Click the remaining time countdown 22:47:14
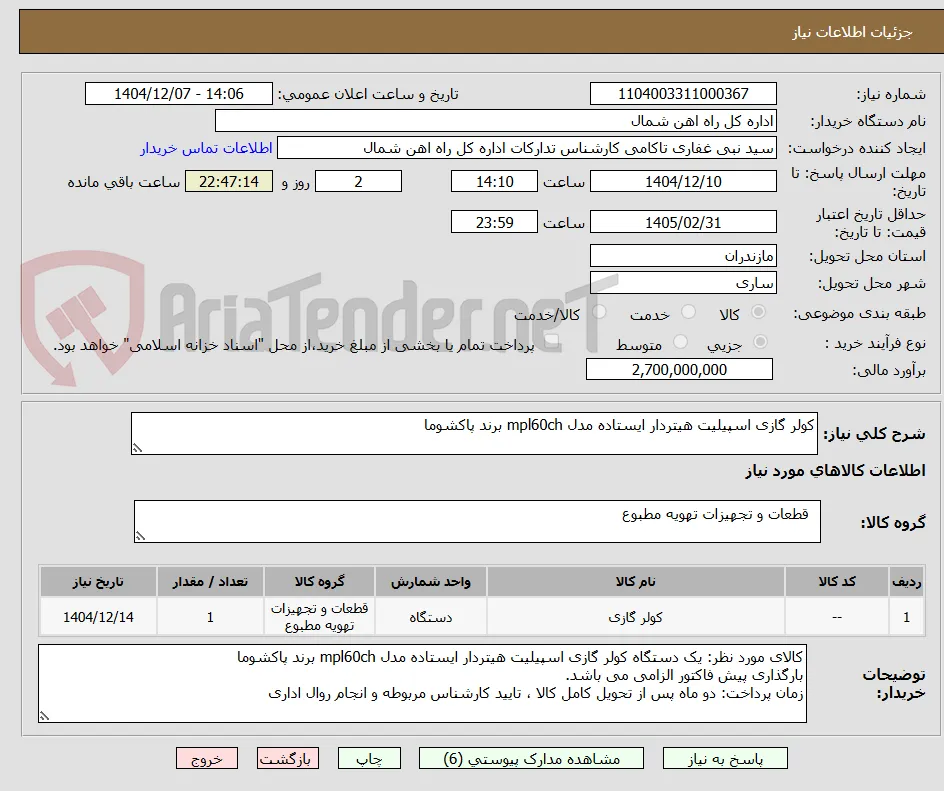This screenshot has height=791, width=944. (229, 181)
